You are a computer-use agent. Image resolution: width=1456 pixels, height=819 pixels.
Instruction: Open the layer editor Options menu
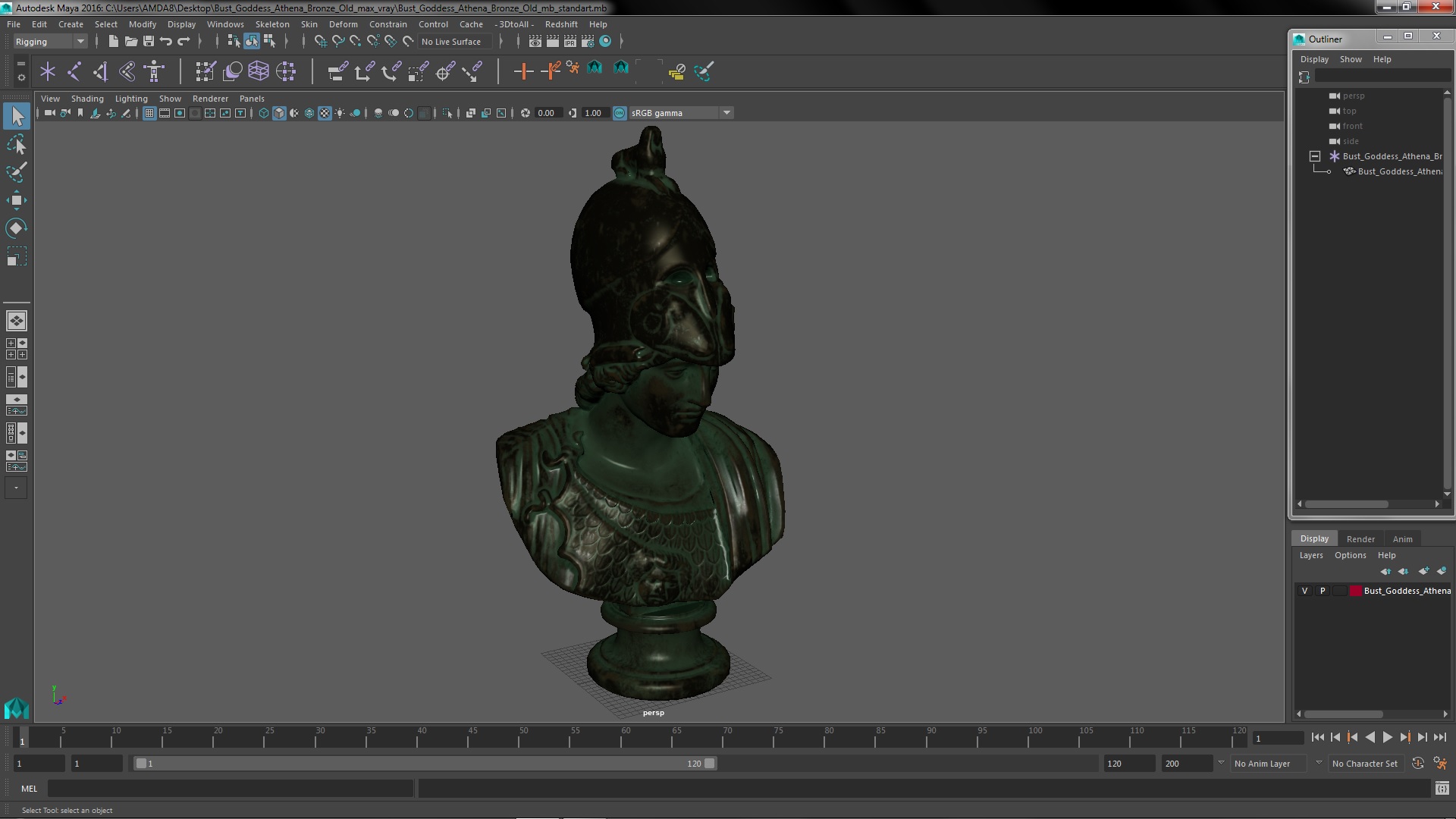point(1350,555)
